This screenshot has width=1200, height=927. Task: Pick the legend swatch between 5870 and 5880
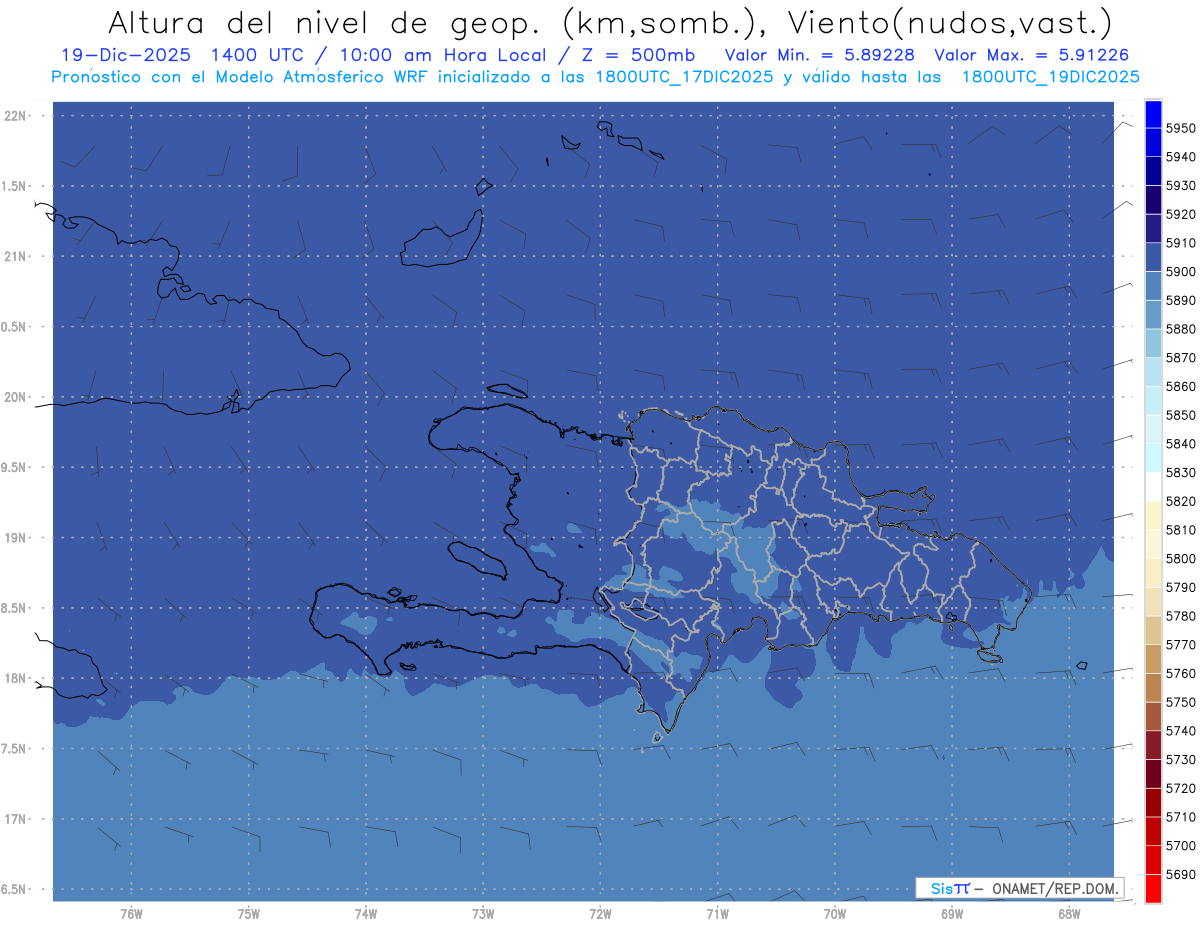[x=1153, y=343]
